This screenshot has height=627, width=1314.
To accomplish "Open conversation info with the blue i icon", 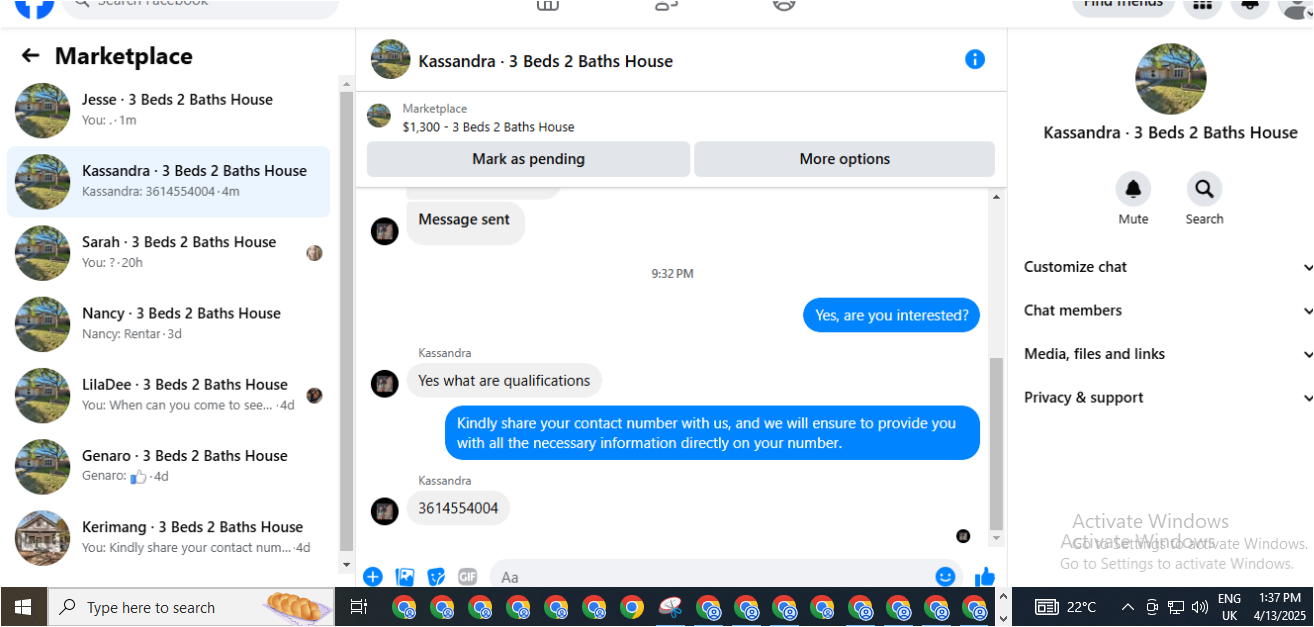I will [975, 60].
